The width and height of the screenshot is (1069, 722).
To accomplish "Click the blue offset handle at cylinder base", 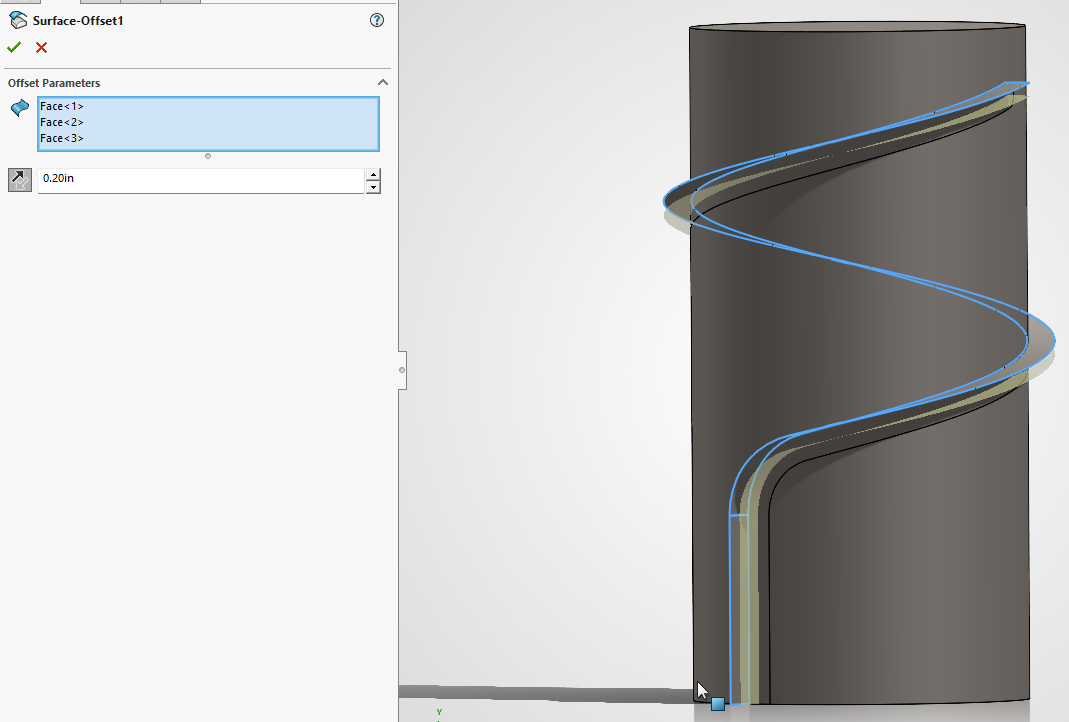I will pos(718,704).
